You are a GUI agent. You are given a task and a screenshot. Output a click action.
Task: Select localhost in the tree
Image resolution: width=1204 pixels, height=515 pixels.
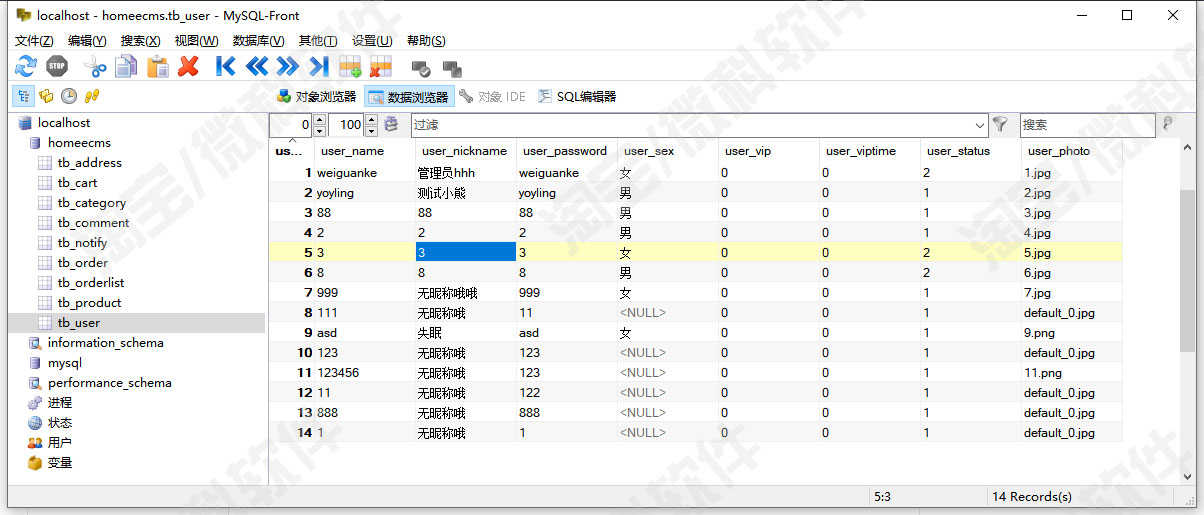tap(64, 123)
